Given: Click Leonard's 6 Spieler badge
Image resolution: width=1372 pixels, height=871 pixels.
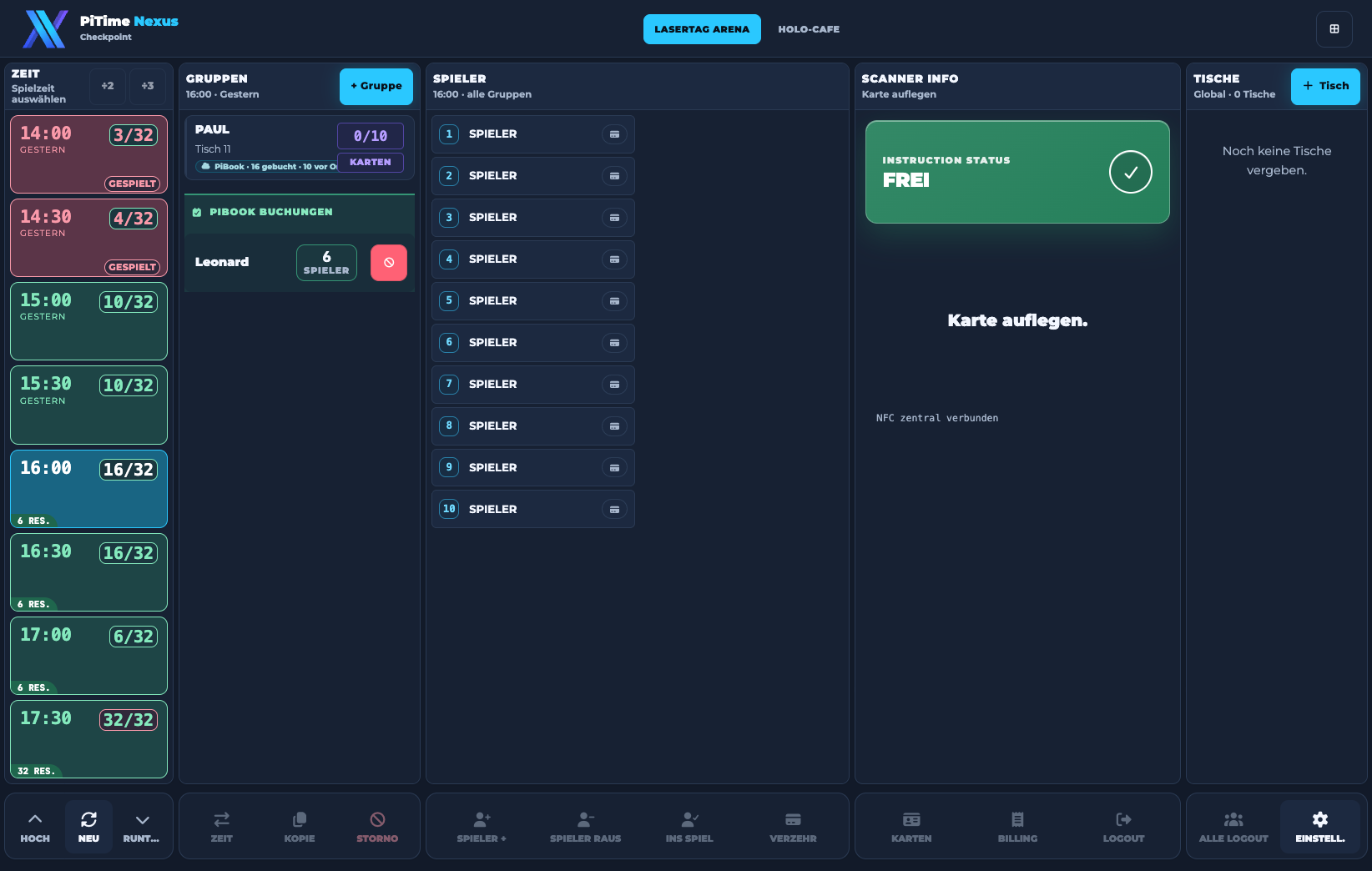Looking at the screenshot, I should [x=326, y=263].
